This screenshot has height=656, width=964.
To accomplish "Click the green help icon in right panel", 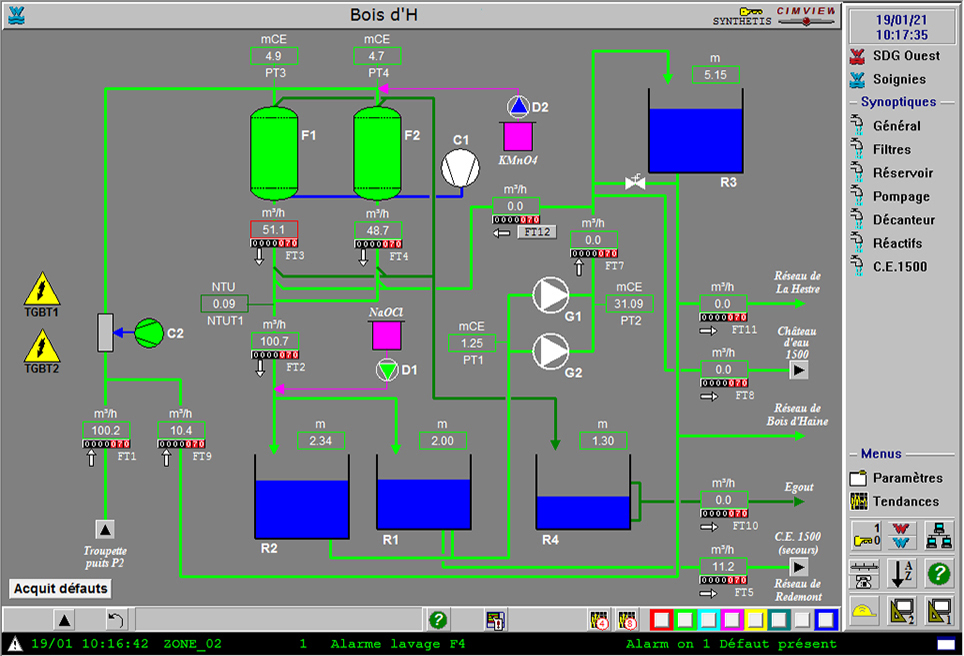I will pos(938,574).
